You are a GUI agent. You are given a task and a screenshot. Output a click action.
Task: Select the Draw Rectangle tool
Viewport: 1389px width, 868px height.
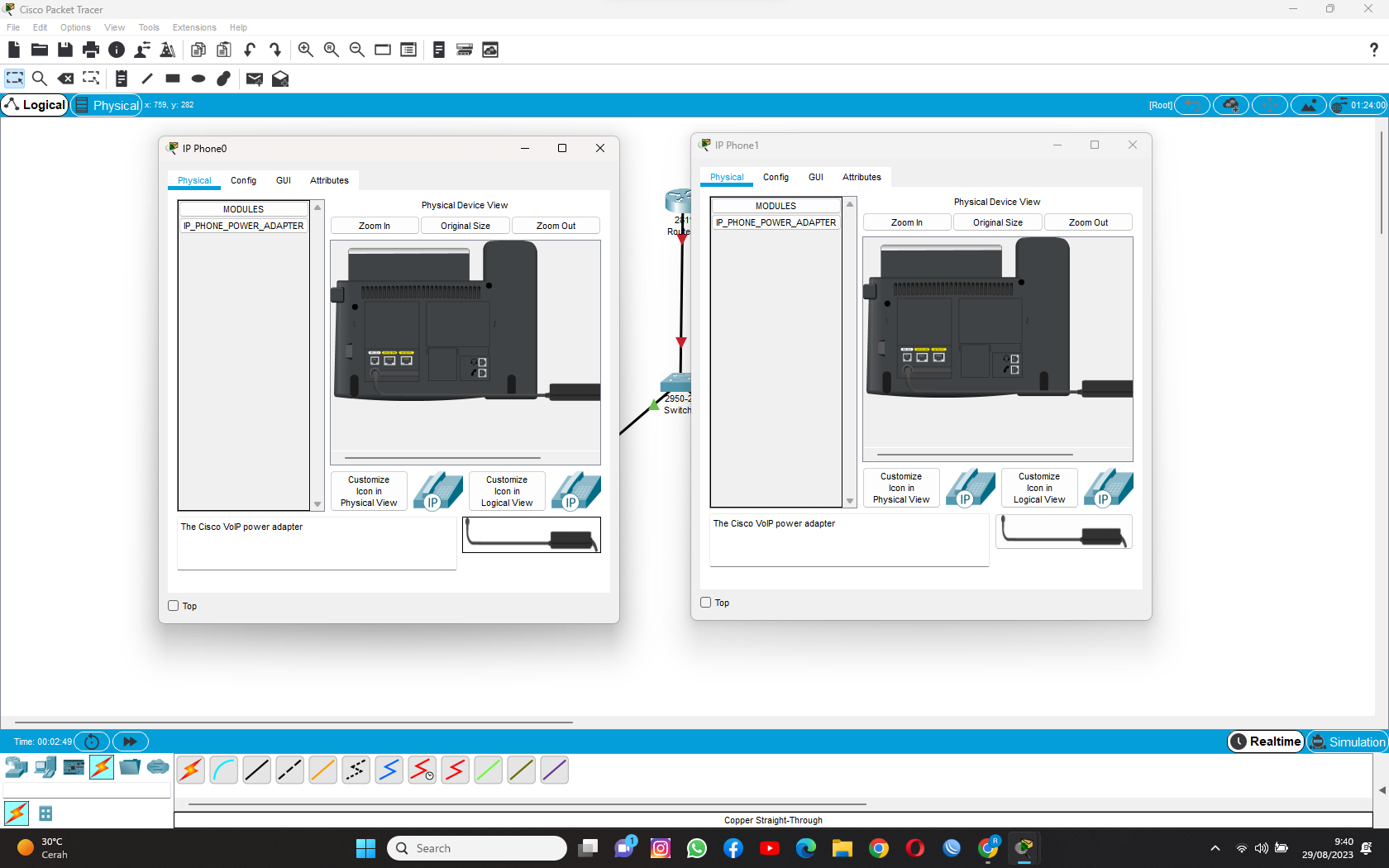[x=173, y=79]
